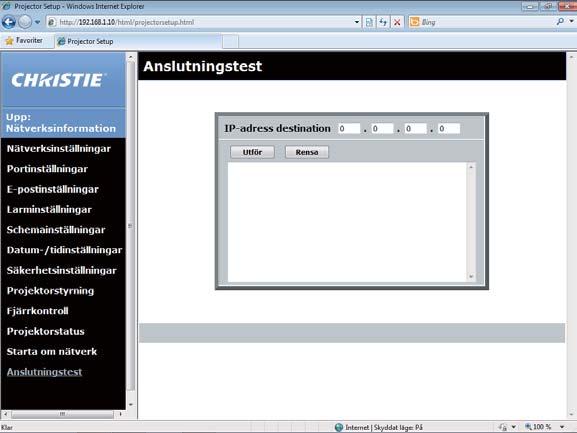Click the red Stop loading icon
Screen dimensions: 577x433
[397, 22]
